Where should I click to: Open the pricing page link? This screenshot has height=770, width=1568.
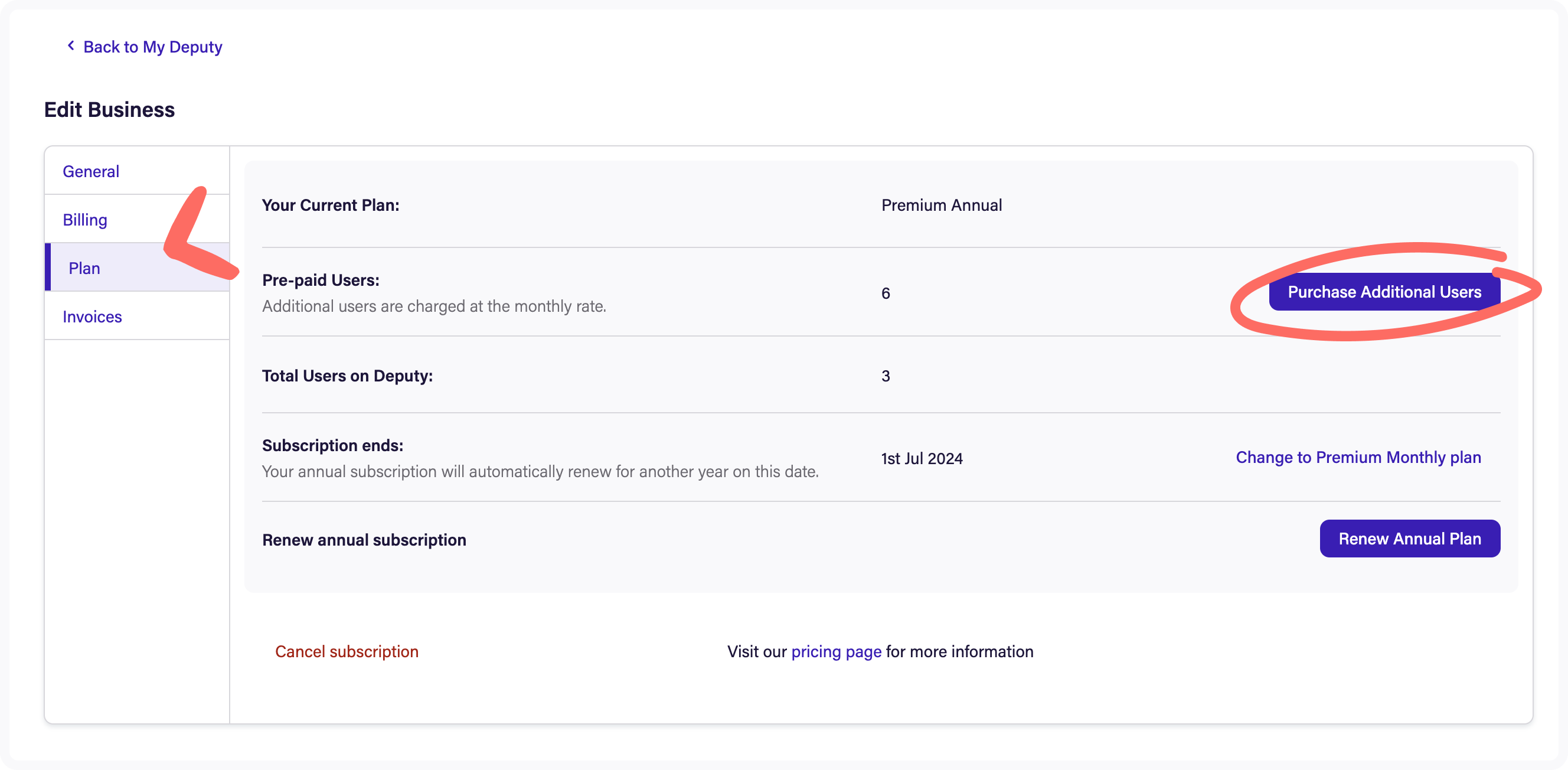836,651
